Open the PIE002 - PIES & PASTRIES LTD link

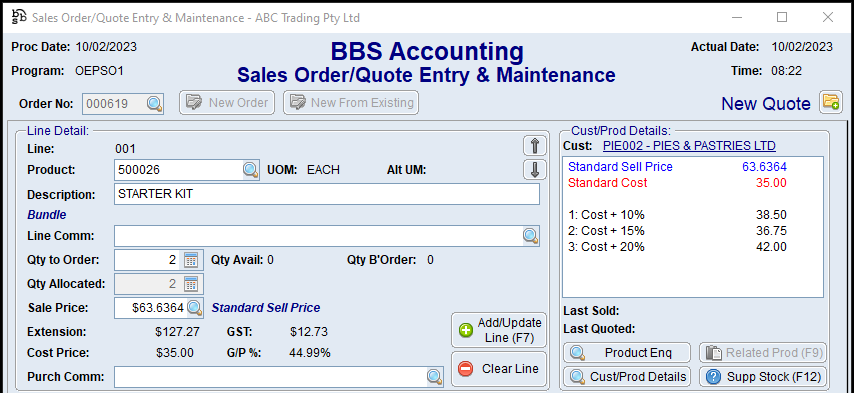tap(689, 146)
